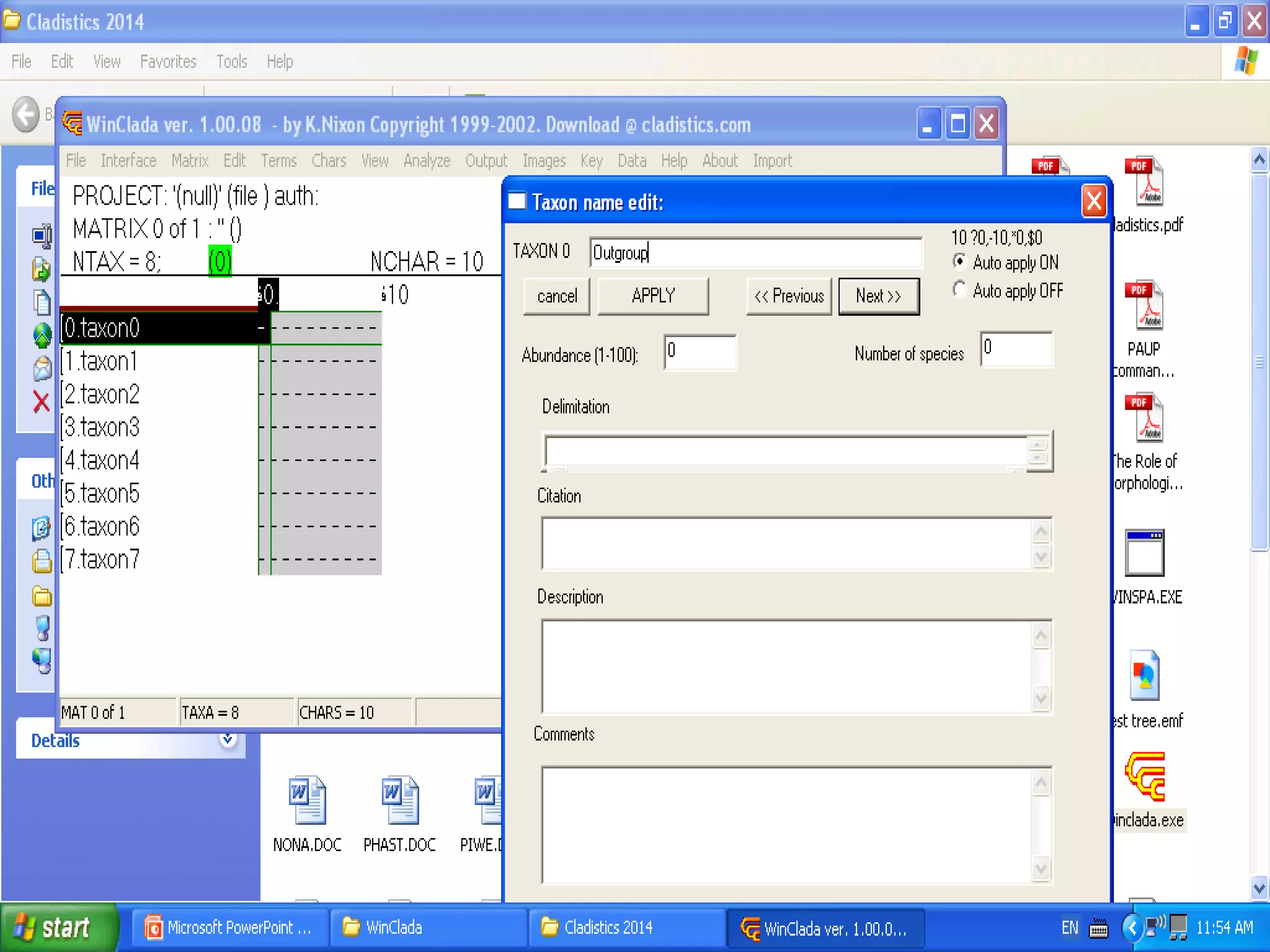
Task: Select the taxon3 row in matrix
Action: (x=102, y=428)
